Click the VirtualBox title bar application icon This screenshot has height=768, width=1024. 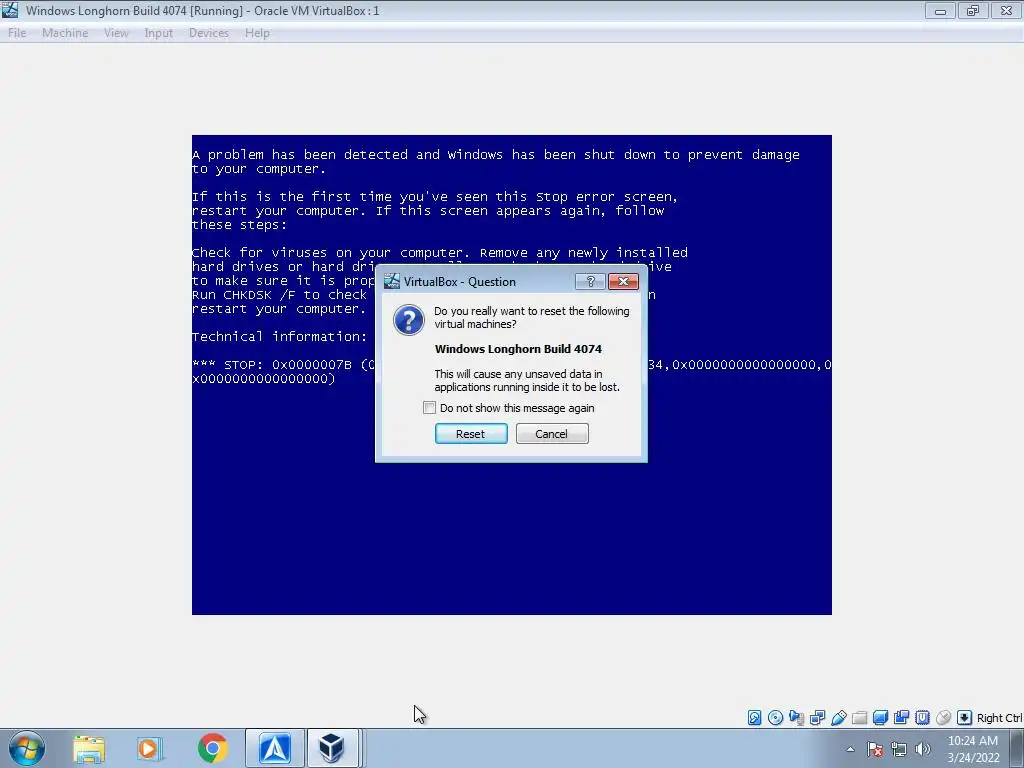(10, 10)
